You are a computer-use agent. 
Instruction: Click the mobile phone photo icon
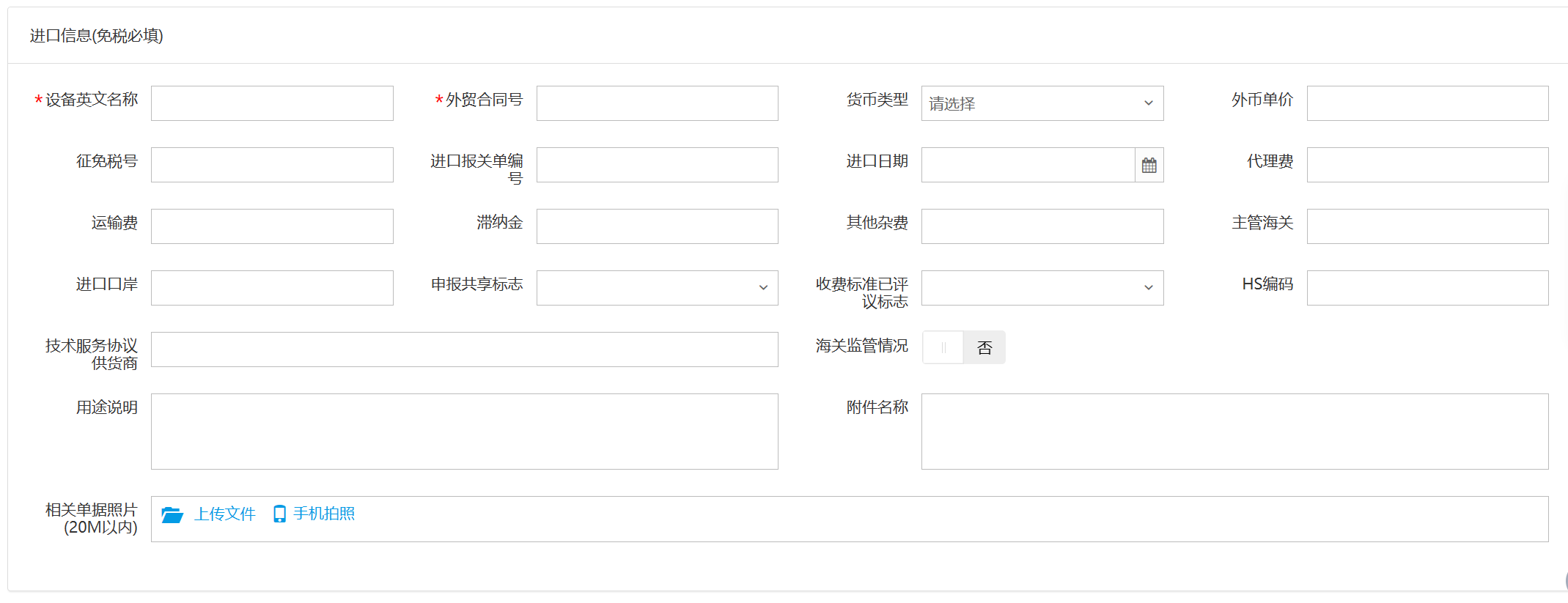pos(279,514)
